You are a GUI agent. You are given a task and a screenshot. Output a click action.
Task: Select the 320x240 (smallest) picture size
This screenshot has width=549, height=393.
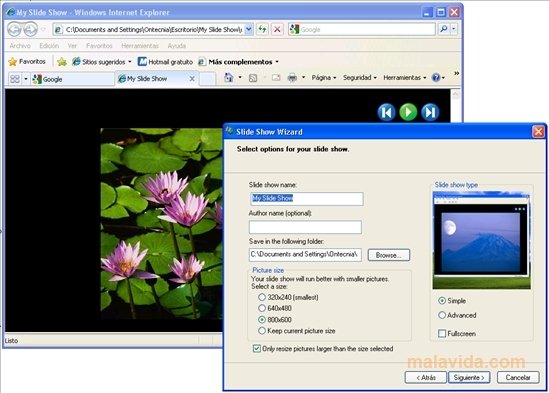(262, 297)
